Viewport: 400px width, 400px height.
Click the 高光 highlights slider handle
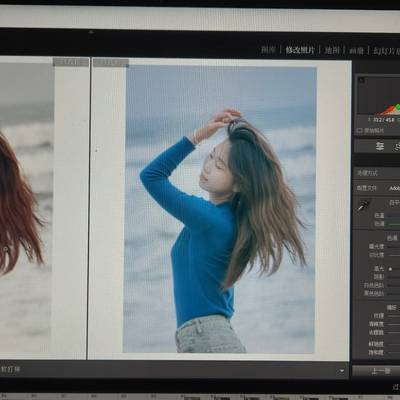pos(390,269)
